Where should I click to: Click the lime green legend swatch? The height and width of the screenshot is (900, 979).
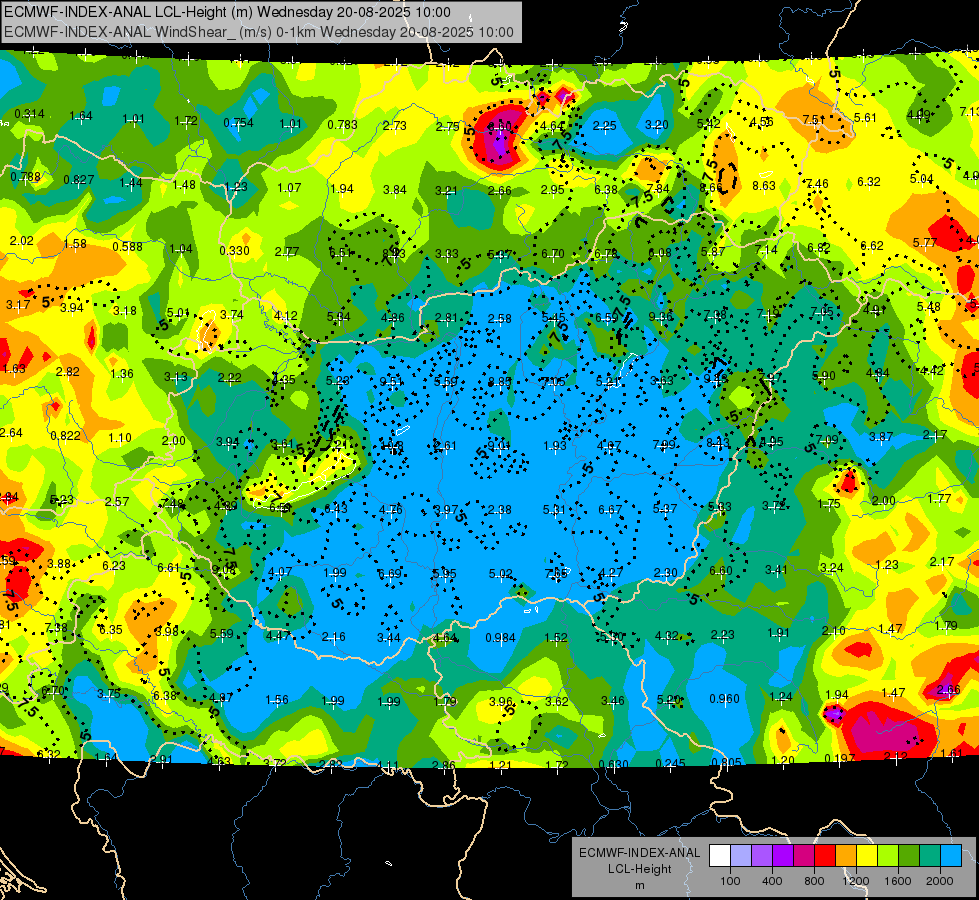tap(888, 856)
